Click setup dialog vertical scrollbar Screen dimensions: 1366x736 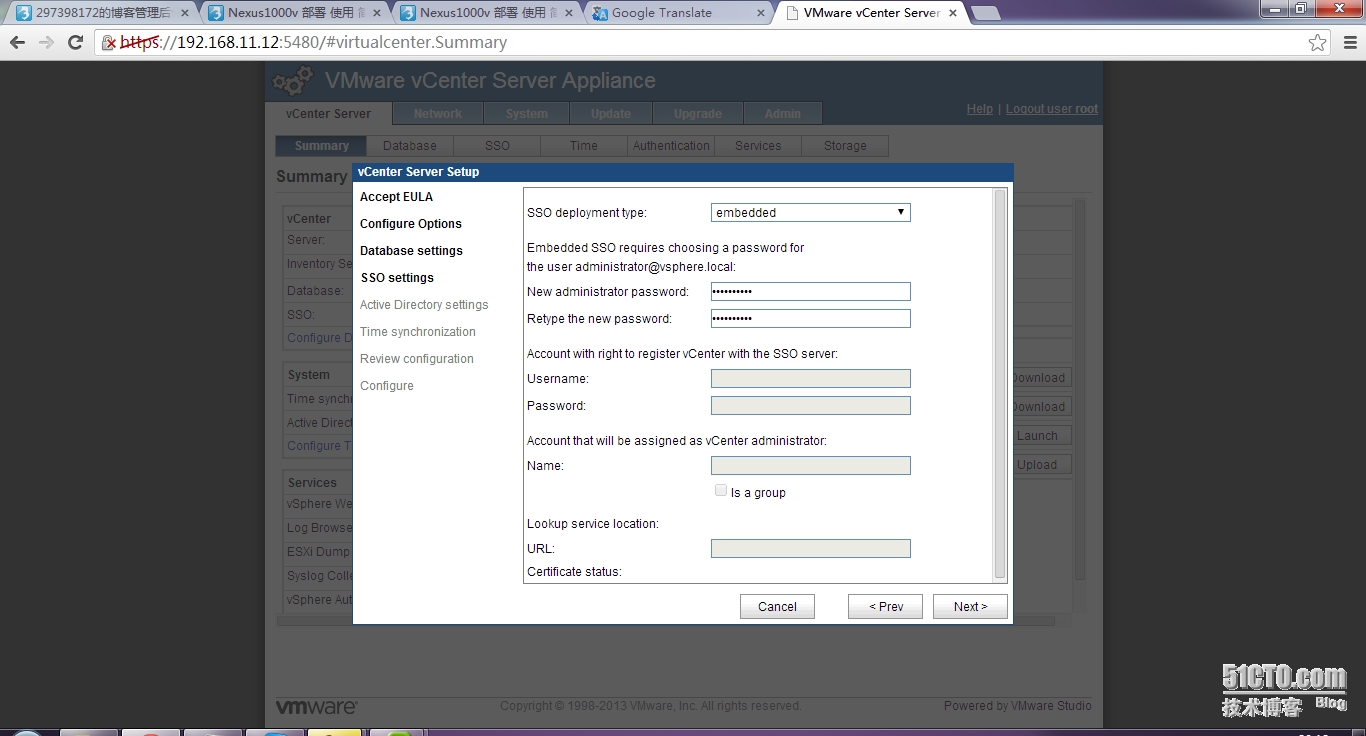pos(999,384)
